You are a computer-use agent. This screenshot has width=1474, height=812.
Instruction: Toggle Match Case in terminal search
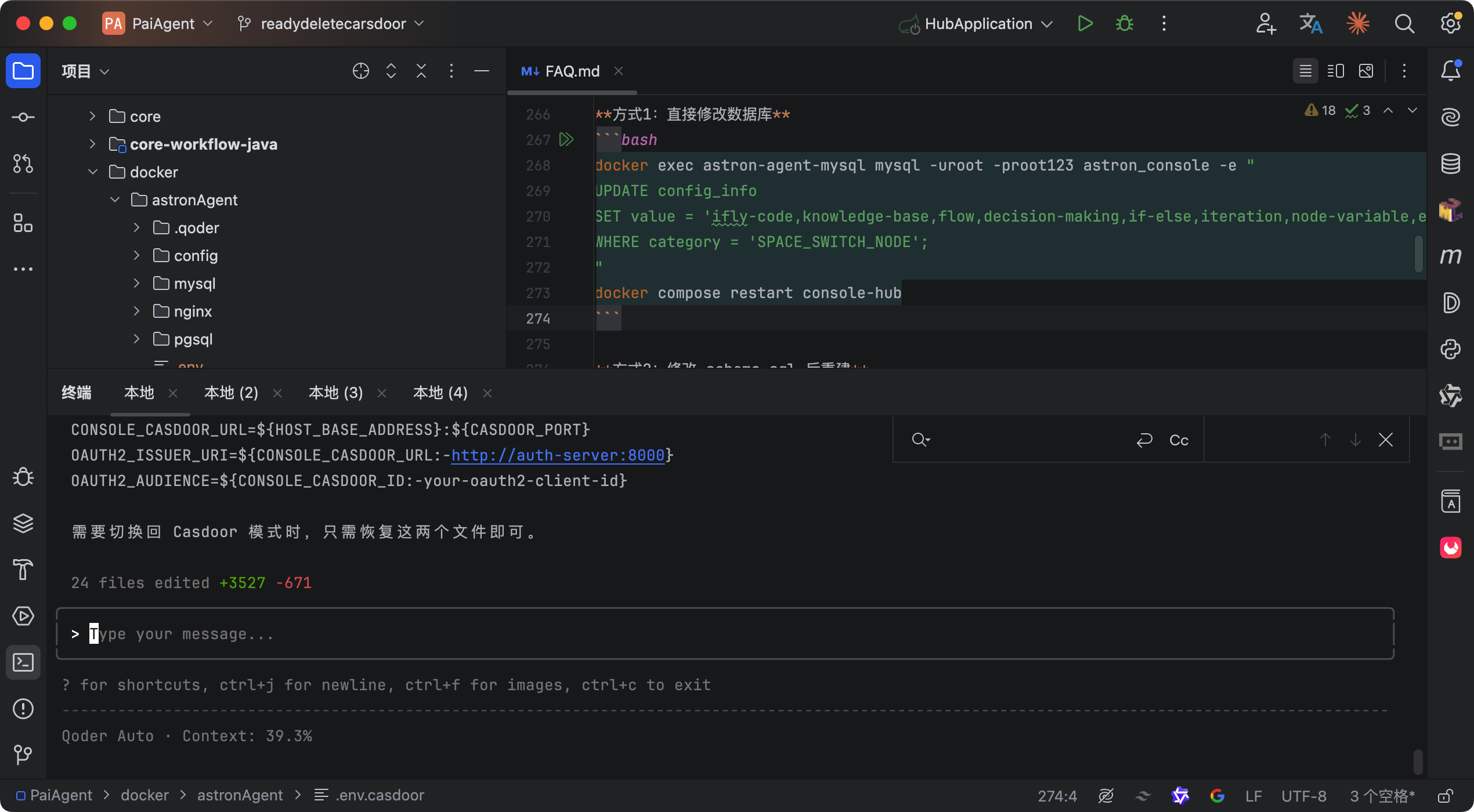pos(1179,440)
